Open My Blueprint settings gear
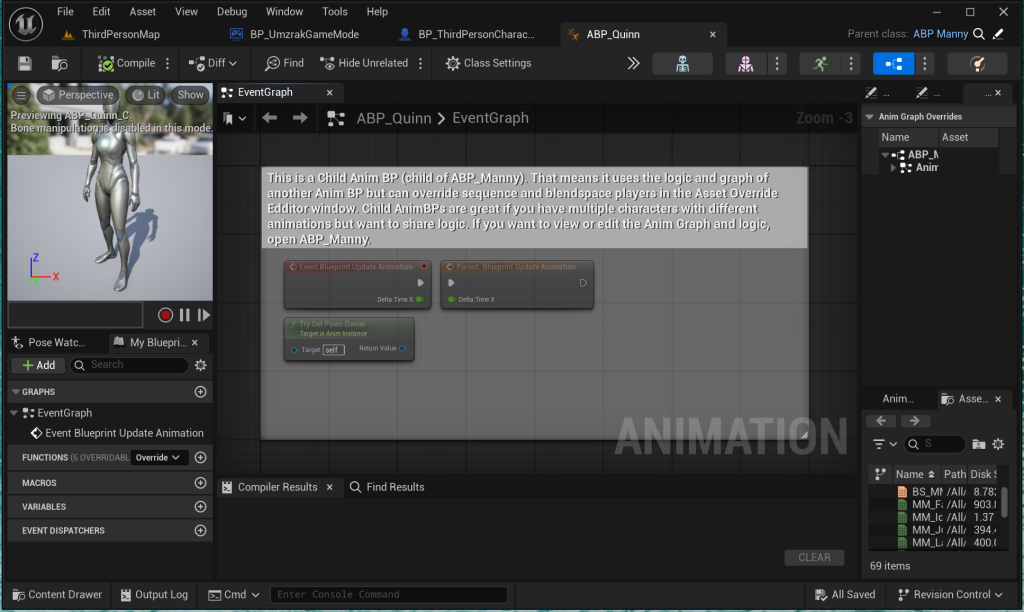The width and height of the screenshot is (1024, 612). (200, 365)
